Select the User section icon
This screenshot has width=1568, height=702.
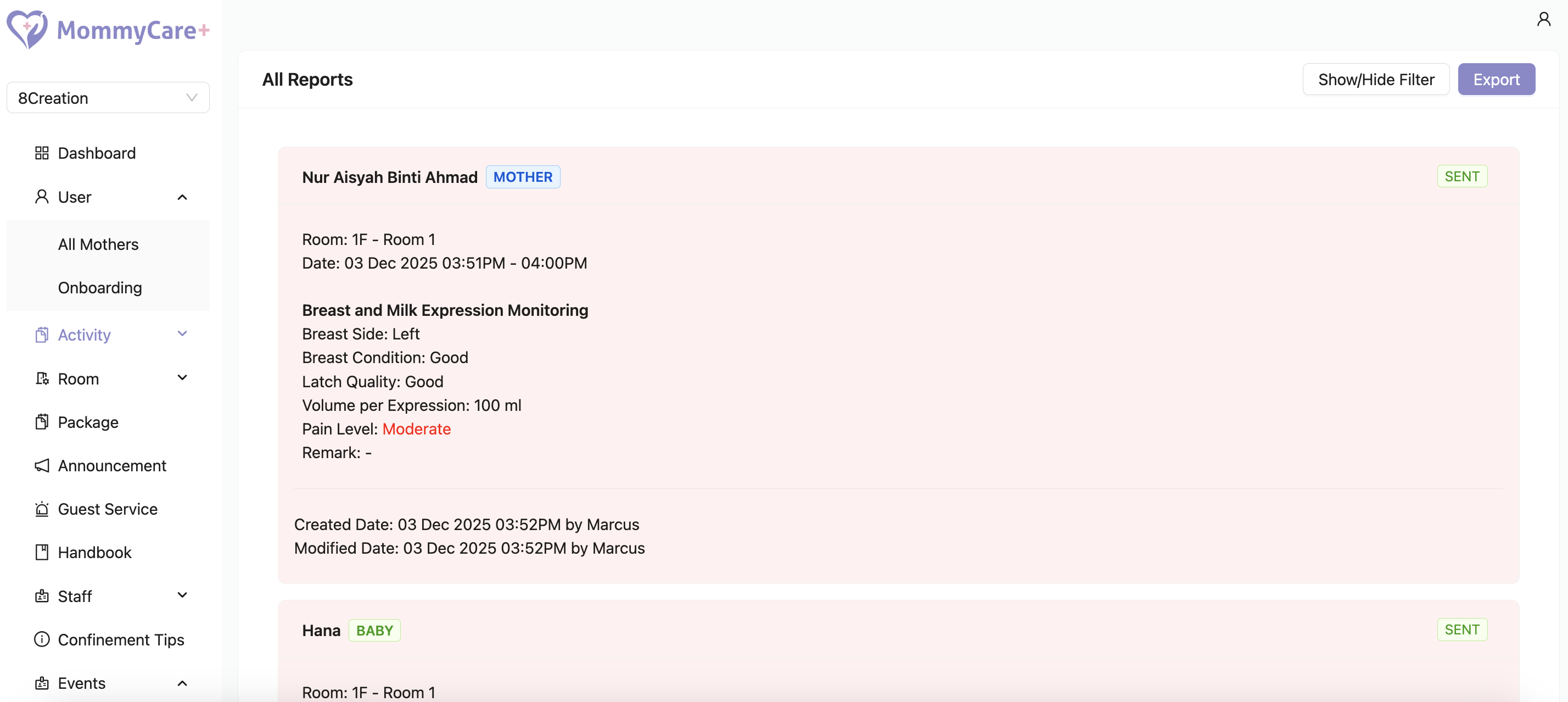pyautogui.click(x=41, y=197)
